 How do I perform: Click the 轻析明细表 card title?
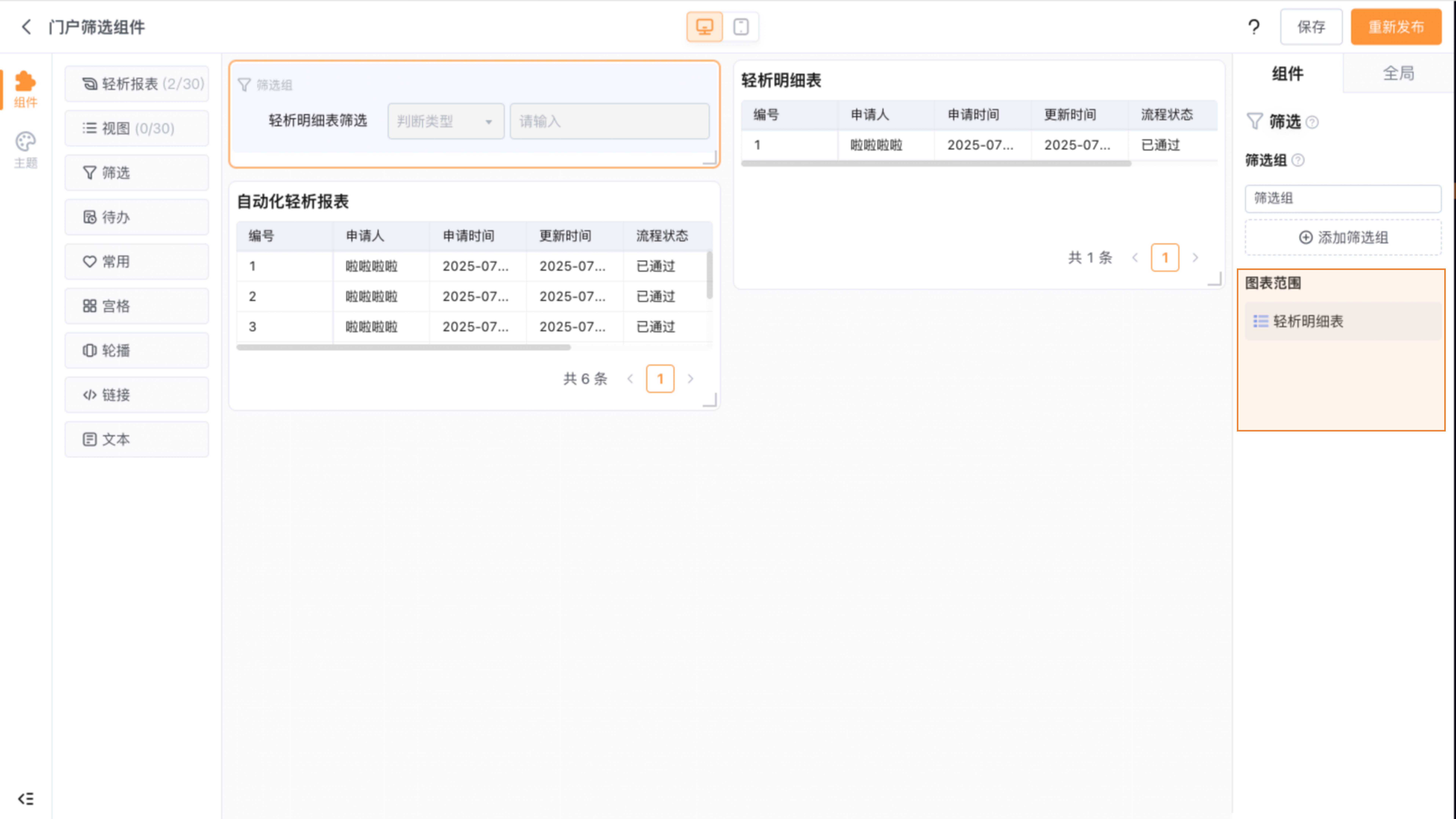coord(781,80)
